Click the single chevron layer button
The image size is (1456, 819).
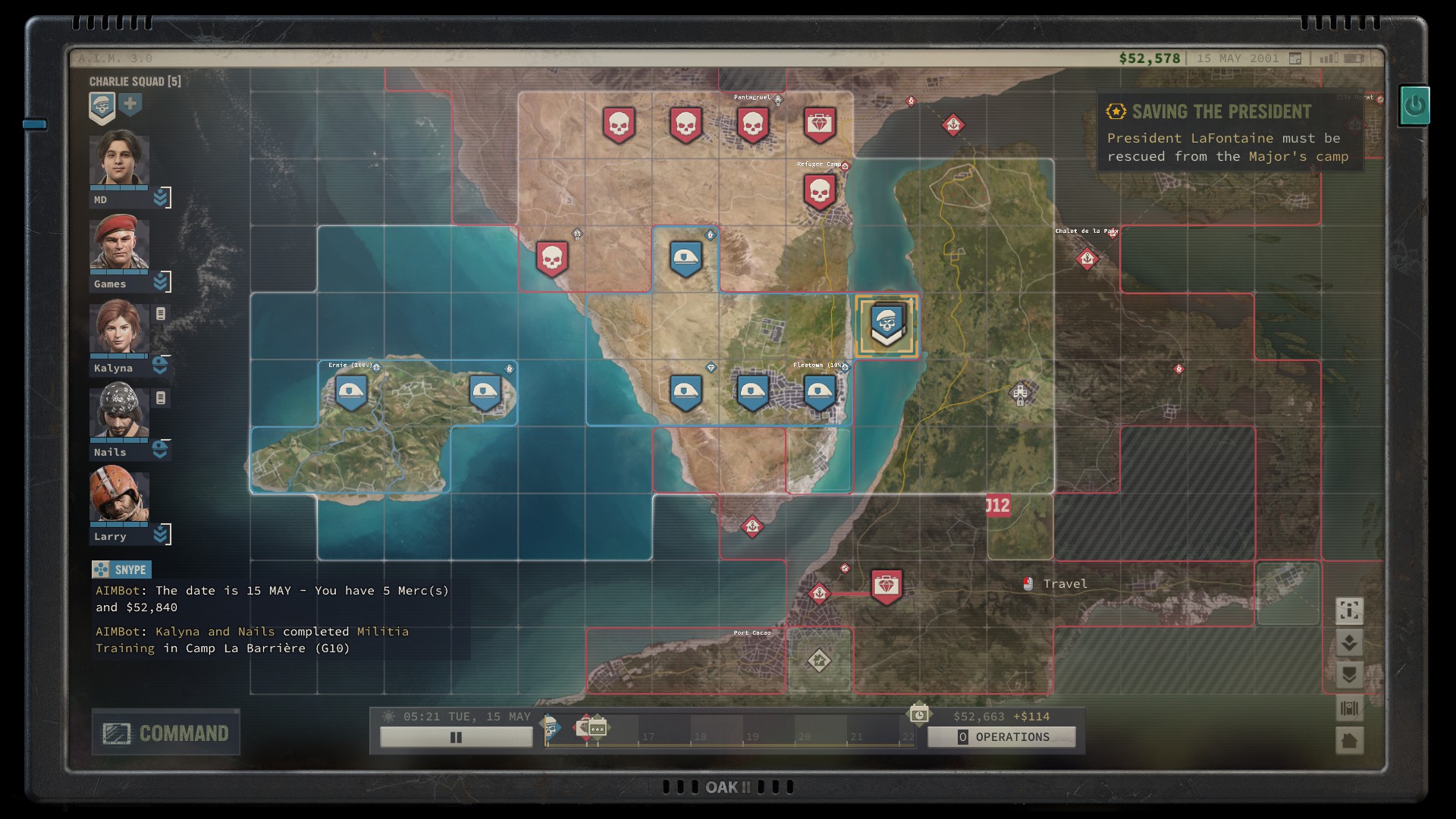click(x=1349, y=643)
